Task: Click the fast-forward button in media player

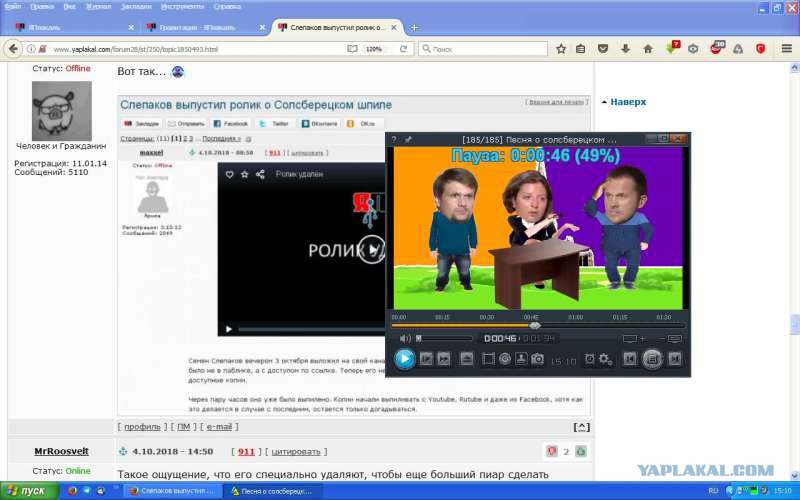Action: point(444,359)
